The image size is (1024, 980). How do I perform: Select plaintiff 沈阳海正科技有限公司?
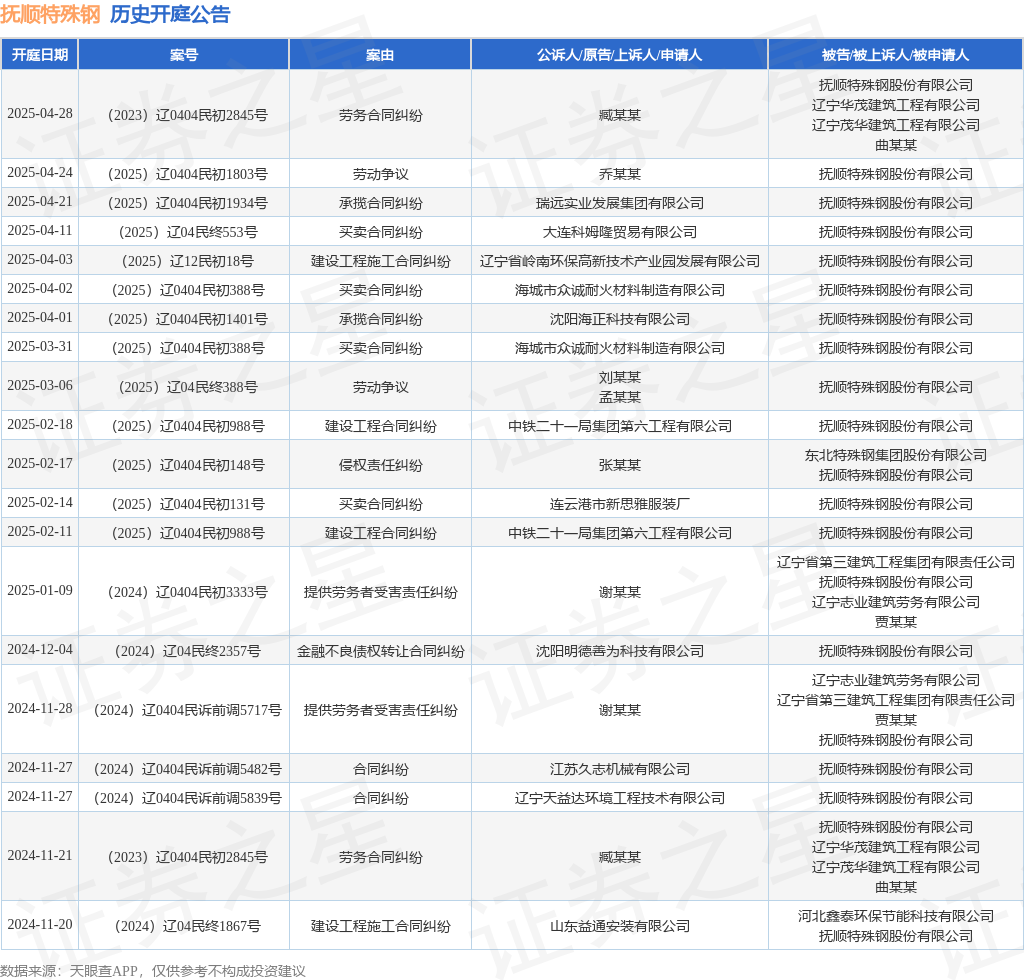620,319
